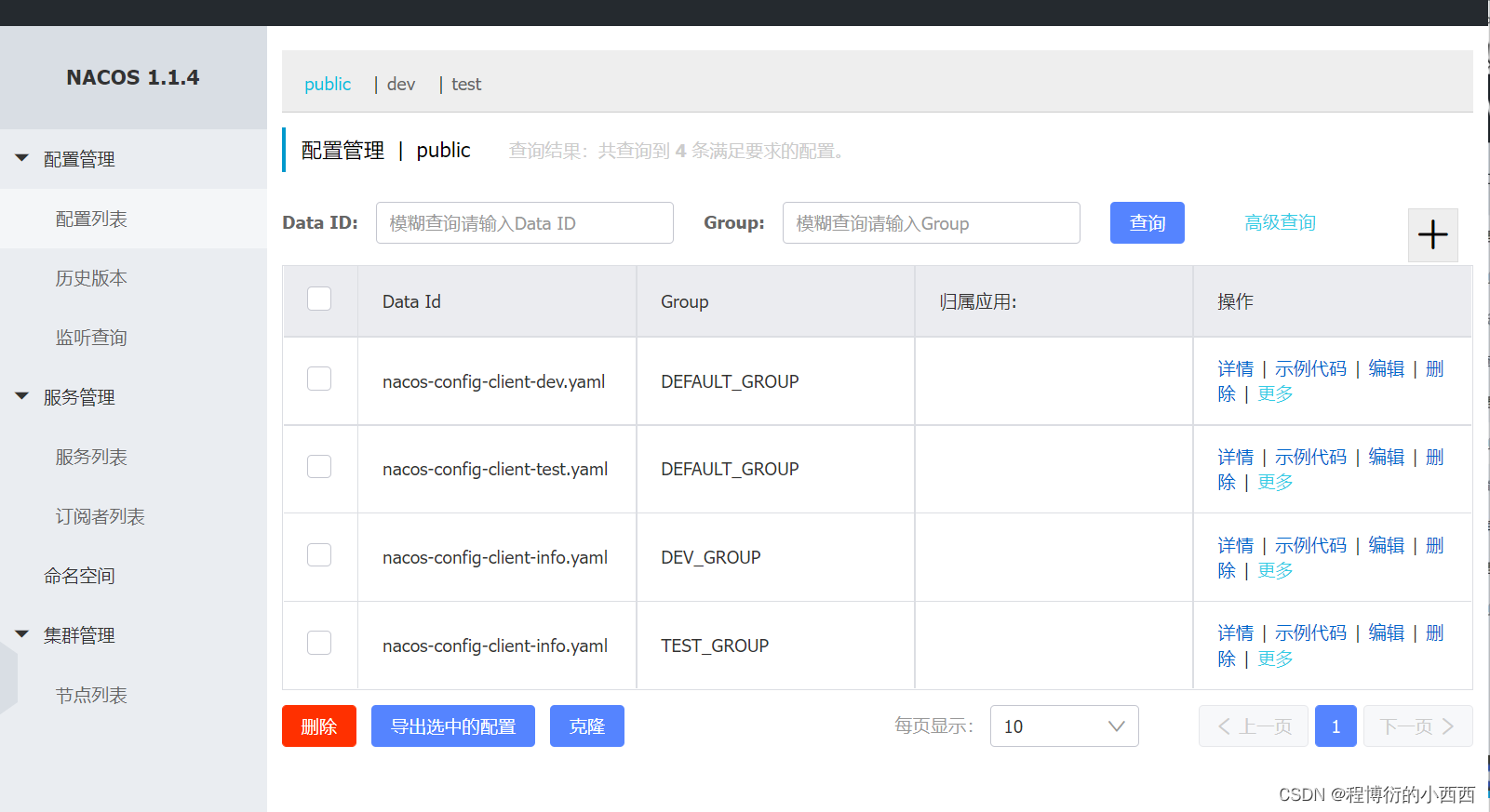1490x812 pixels.
Task: Check the box for nacos-config-client-test.yaml
Action: (319, 466)
